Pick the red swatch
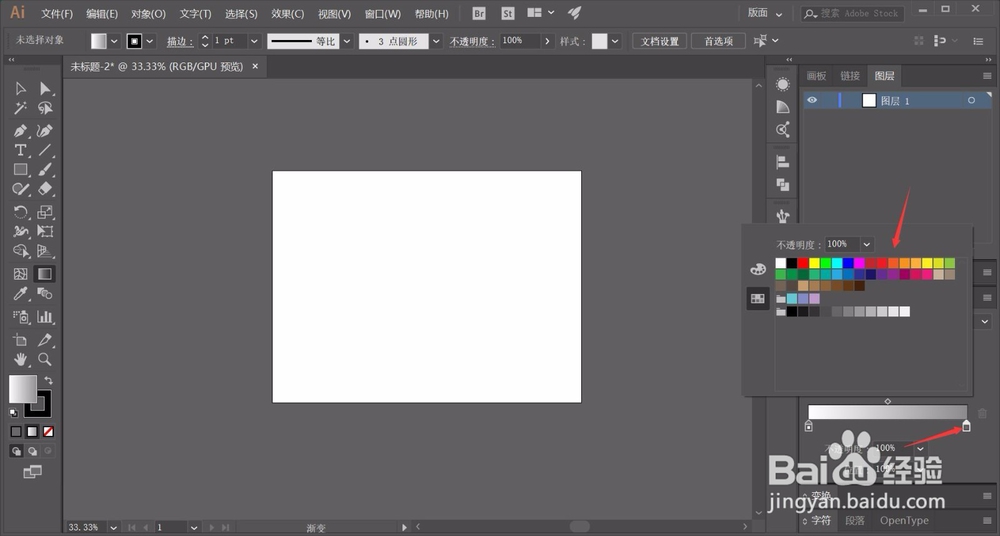This screenshot has width=1000, height=536. [x=804, y=263]
